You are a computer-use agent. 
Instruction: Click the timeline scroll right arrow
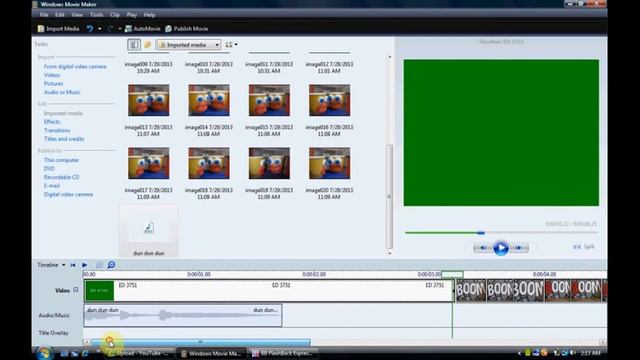tap(602, 342)
